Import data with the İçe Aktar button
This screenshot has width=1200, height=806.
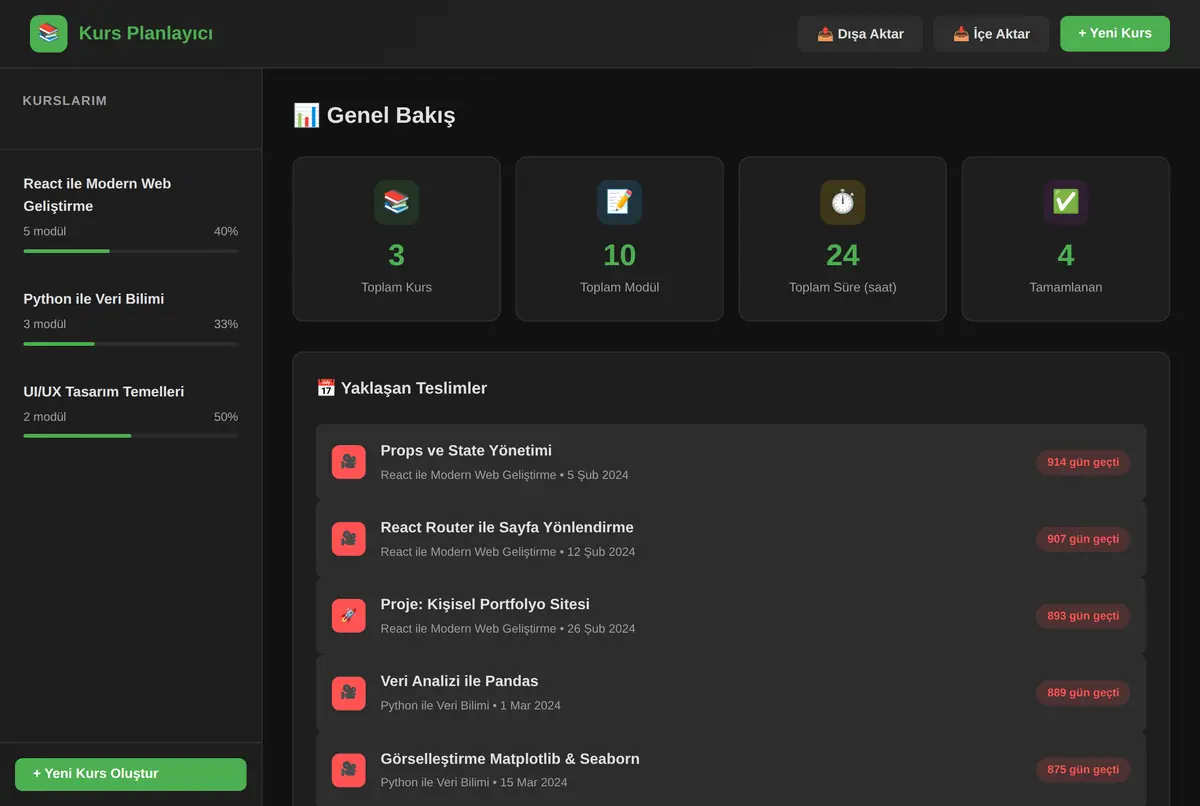click(x=991, y=34)
